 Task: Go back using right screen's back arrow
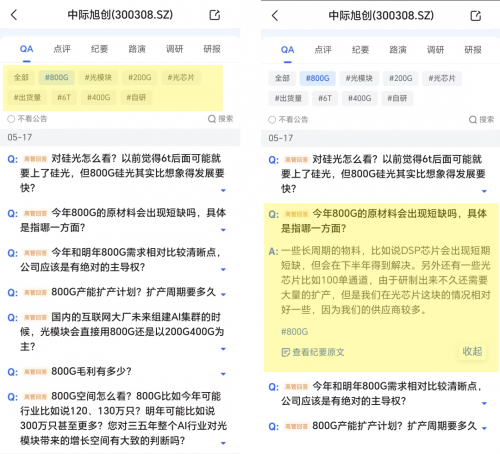(x=275, y=16)
